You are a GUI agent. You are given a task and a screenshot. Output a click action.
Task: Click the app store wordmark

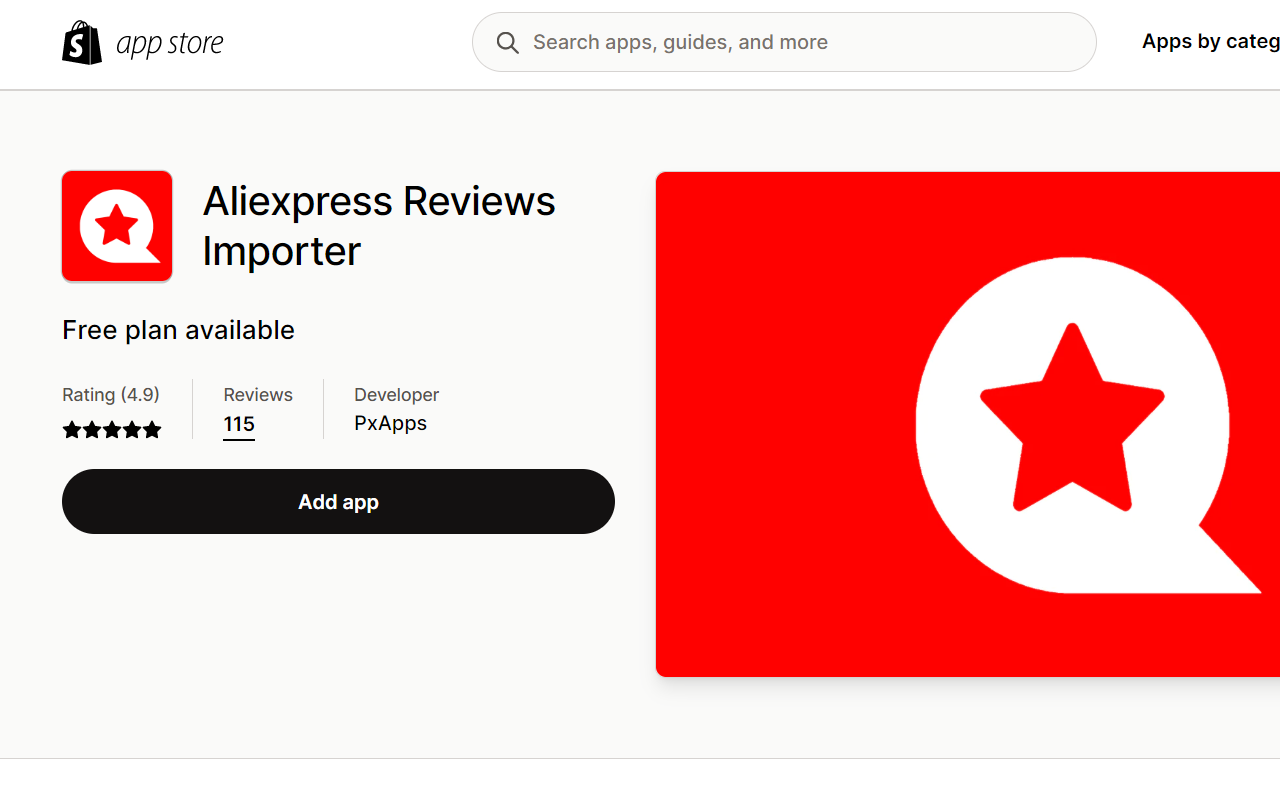point(170,42)
